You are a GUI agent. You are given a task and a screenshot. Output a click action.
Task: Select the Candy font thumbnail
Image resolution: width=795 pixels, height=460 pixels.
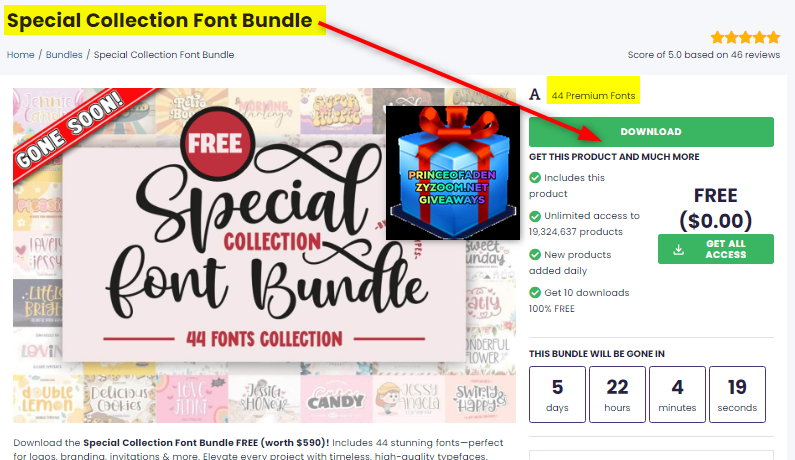(336, 399)
